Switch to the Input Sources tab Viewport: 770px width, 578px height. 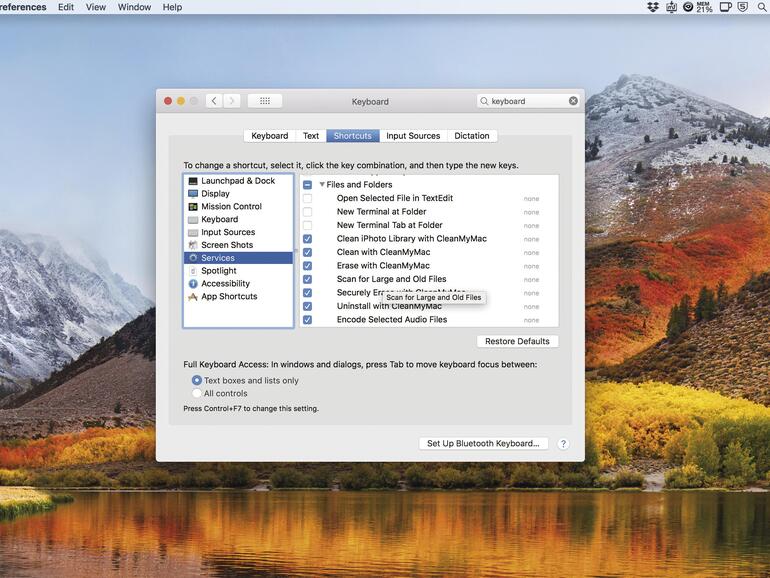click(413, 136)
